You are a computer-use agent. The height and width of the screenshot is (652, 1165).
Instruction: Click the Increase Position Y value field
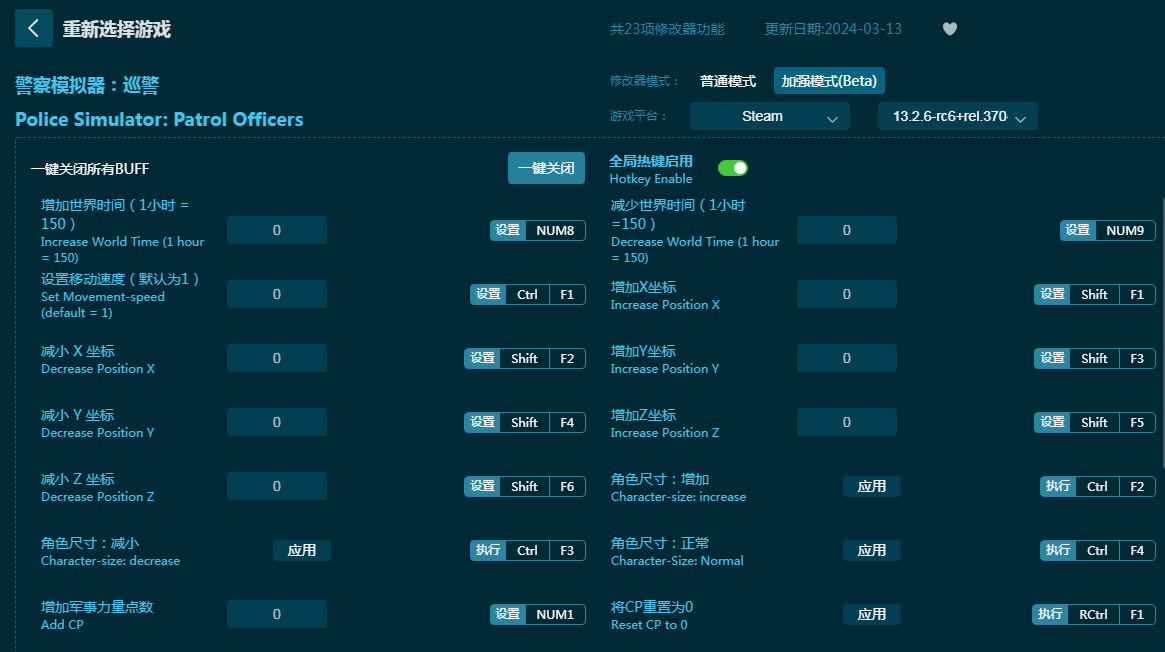(x=846, y=358)
